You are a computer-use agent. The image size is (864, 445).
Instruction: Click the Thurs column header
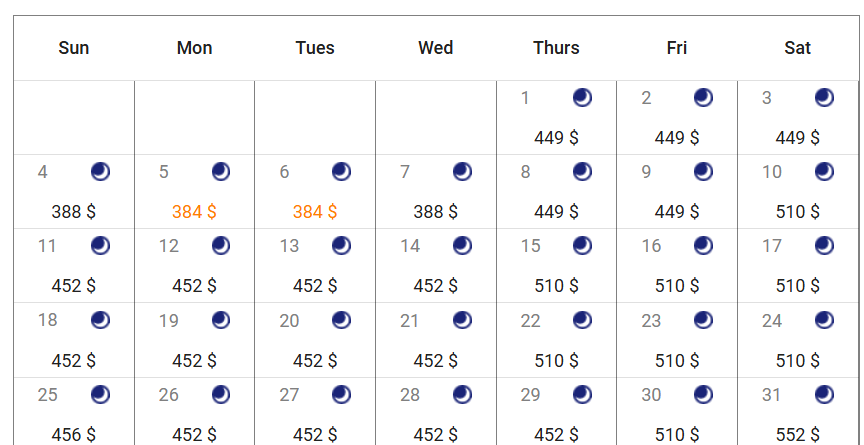pos(556,48)
